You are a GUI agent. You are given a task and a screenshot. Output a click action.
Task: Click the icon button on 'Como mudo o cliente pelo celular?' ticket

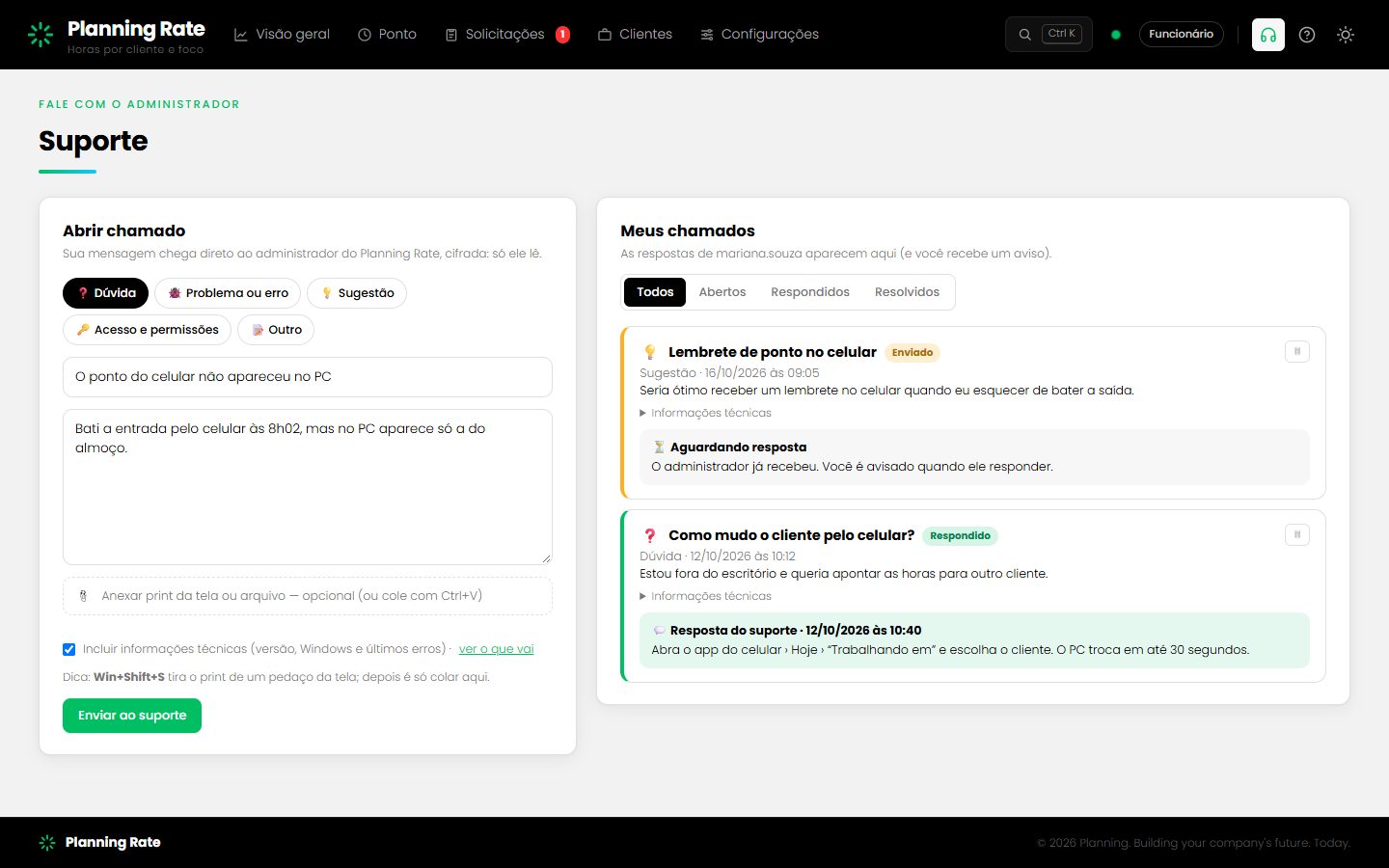point(1297,534)
